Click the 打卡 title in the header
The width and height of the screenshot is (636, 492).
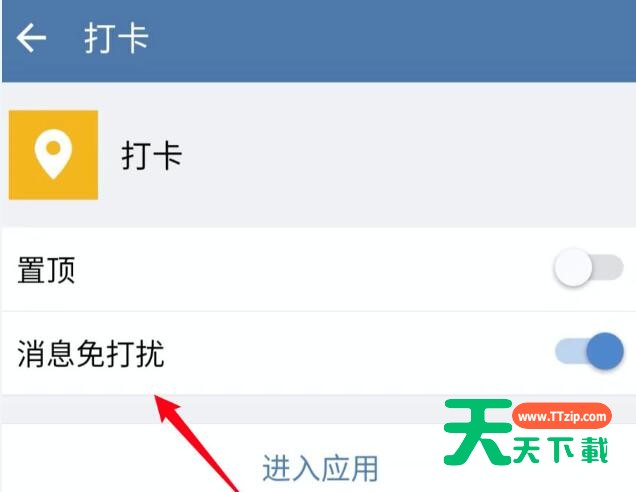(116, 39)
